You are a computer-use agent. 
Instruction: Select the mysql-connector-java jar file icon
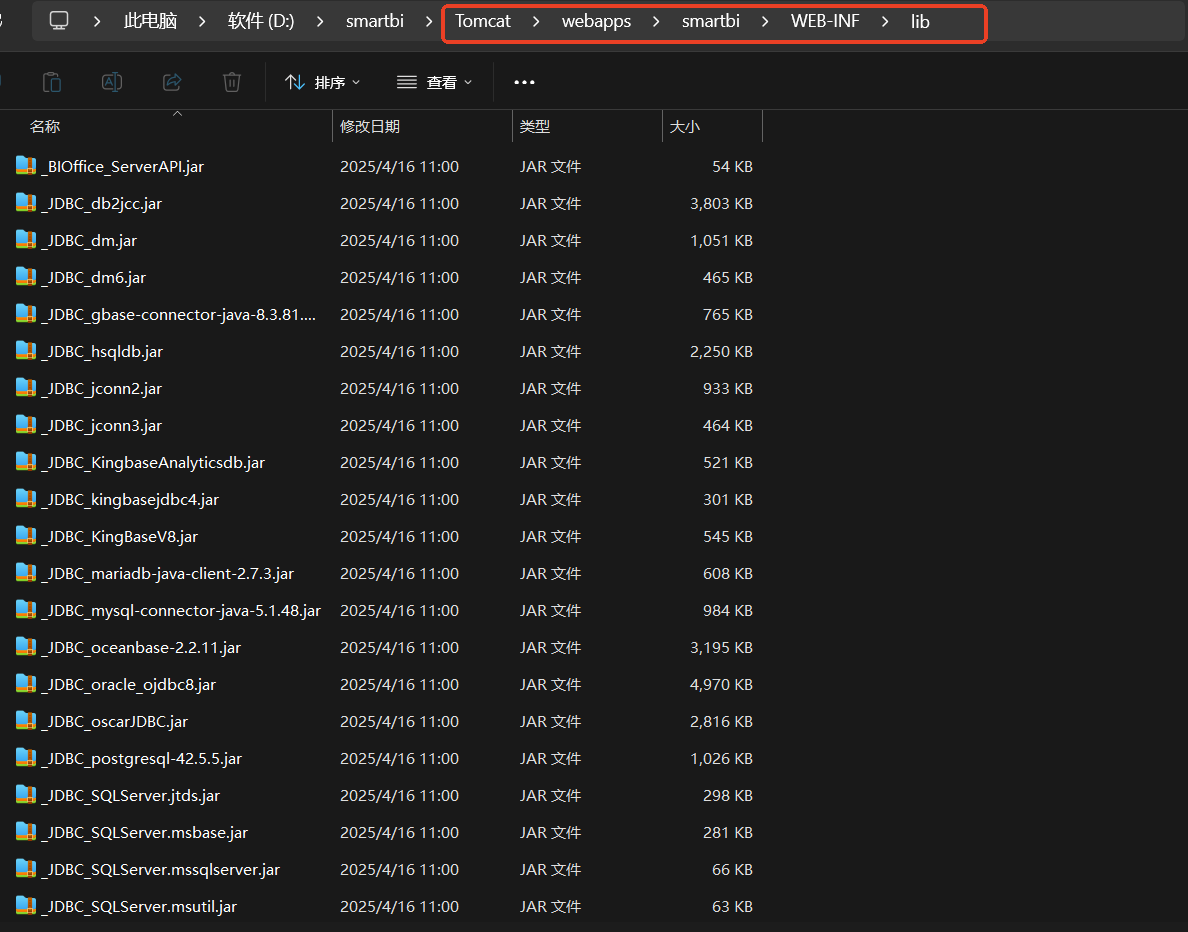pyautogui.click(x=26, y=610)
